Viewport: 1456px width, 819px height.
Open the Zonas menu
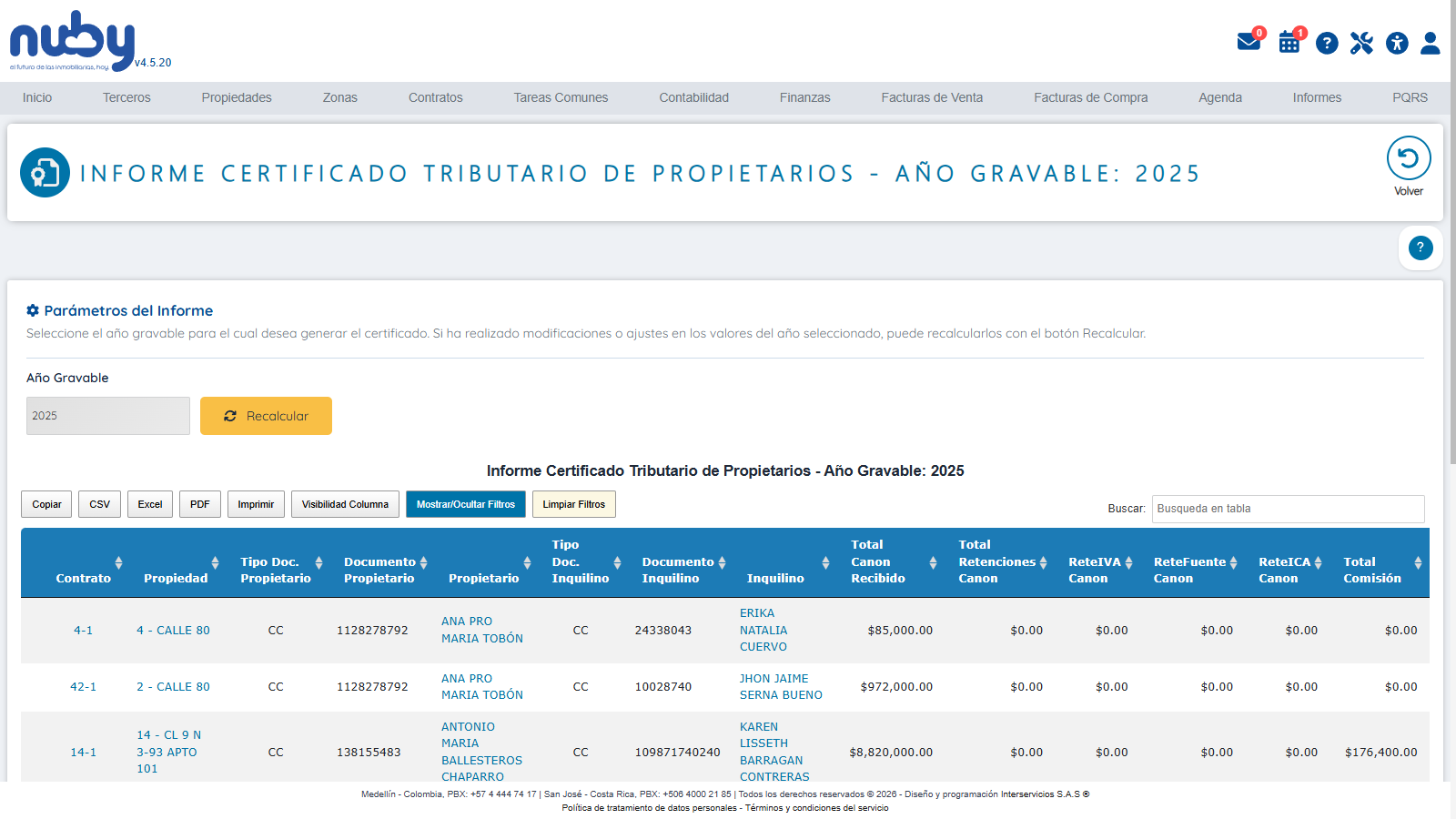pyautogui.click(x=340, y=97)
